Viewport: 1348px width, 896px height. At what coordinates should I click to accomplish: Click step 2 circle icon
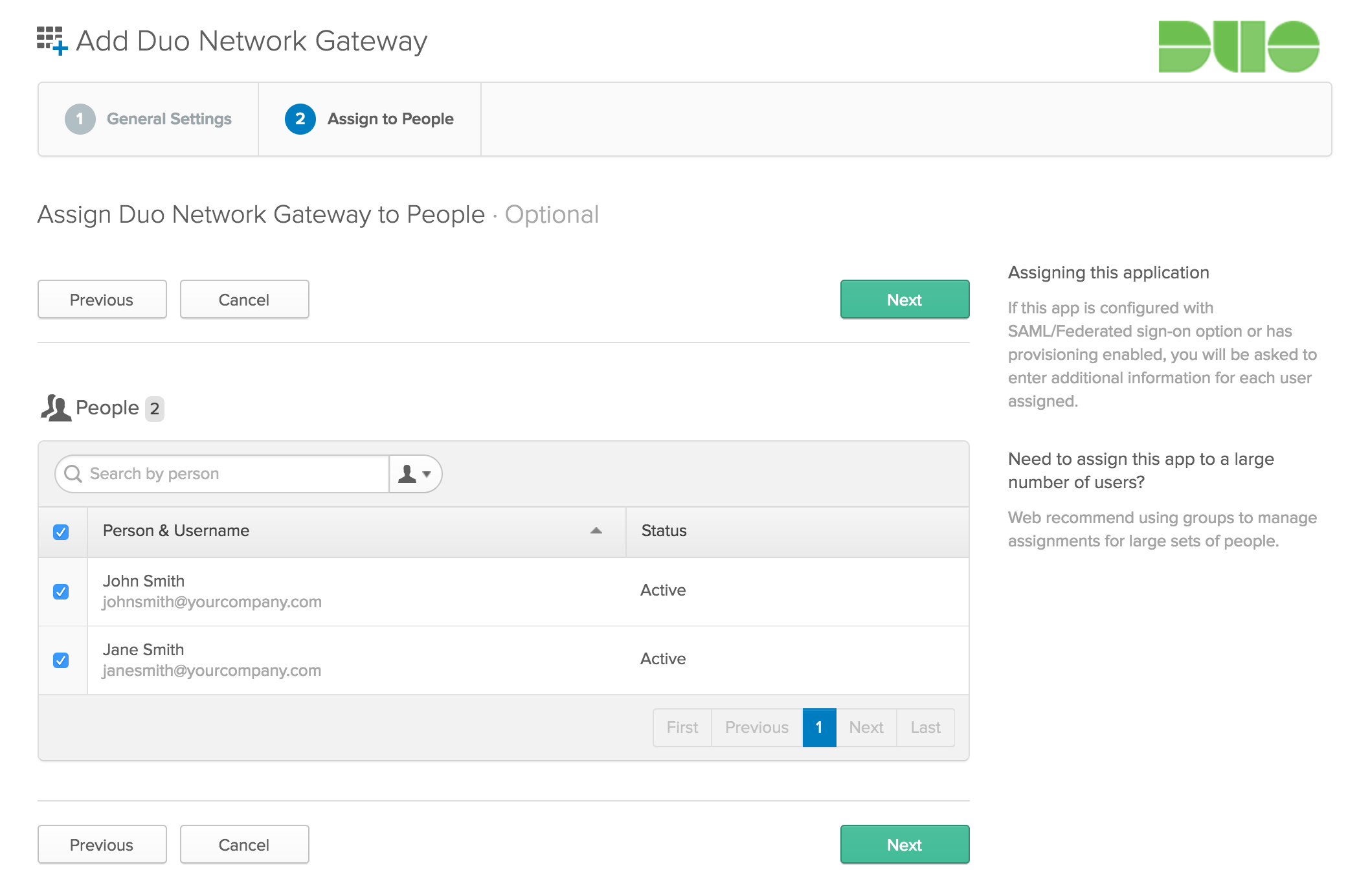click(300, 119)
